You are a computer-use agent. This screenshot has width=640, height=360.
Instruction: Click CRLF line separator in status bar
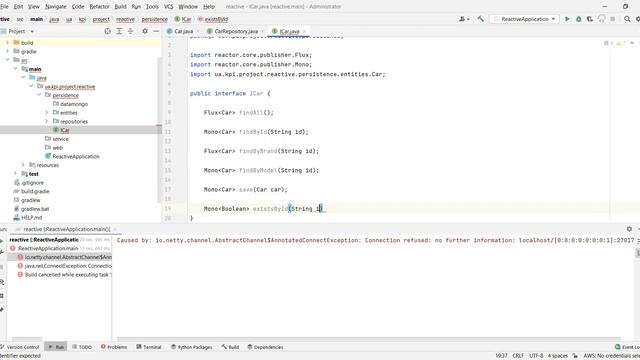click(518, 356)
